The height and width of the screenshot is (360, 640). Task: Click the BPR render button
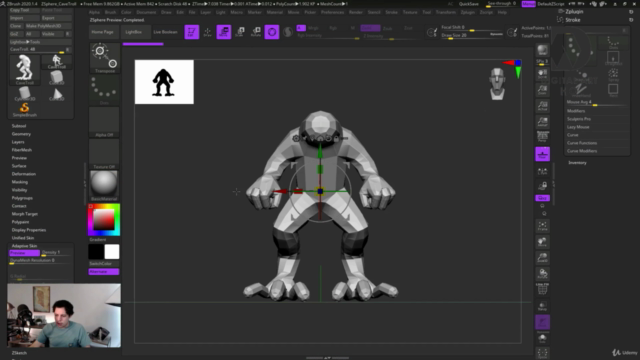(542, 50)
